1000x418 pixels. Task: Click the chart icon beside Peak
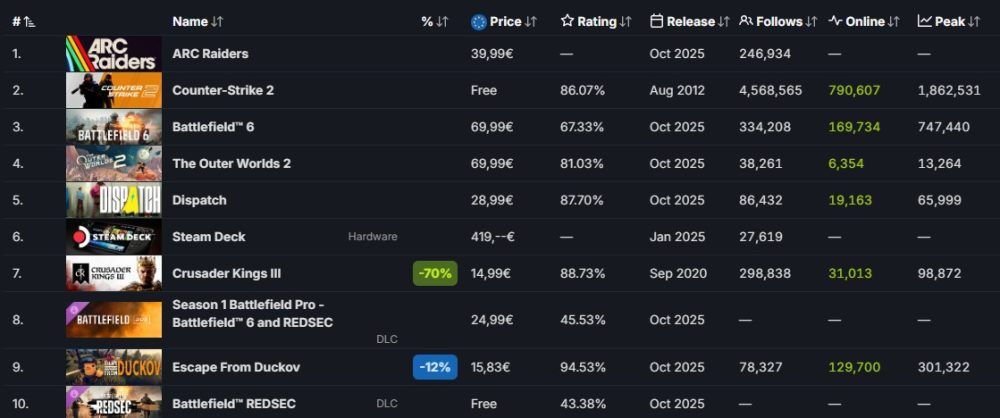924,21
